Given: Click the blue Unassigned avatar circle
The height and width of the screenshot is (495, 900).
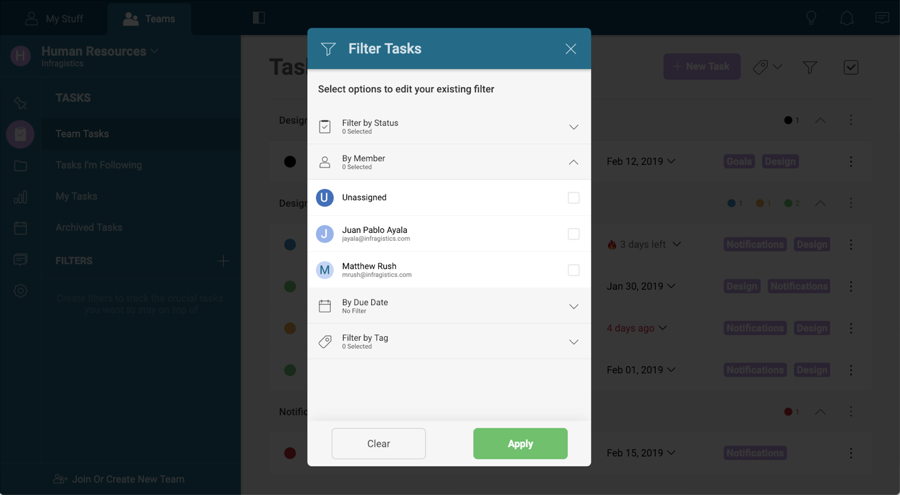Looking at the screenshot, I should click(325, 198).
